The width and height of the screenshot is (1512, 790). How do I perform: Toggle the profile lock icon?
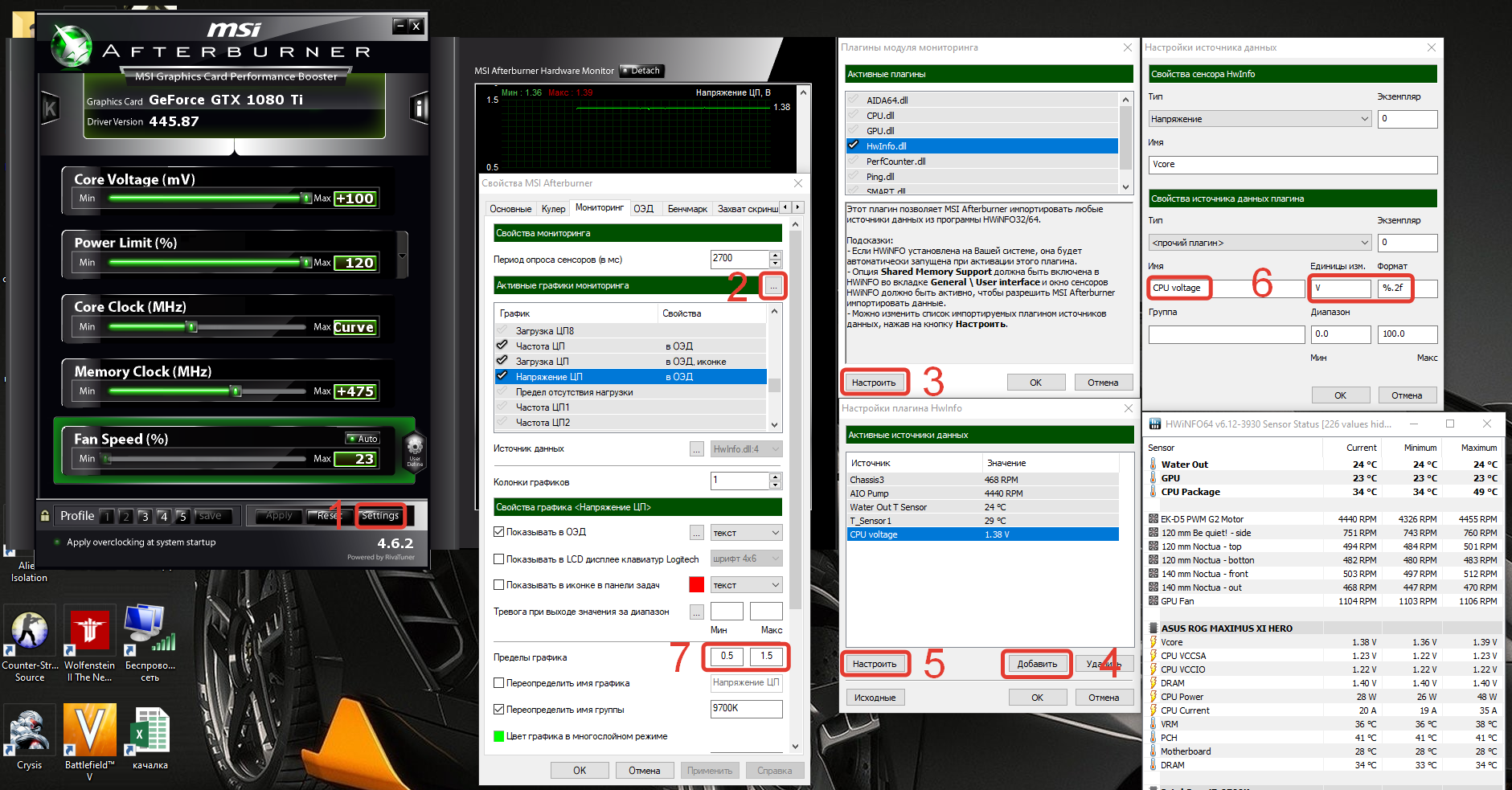click(45, 516)
